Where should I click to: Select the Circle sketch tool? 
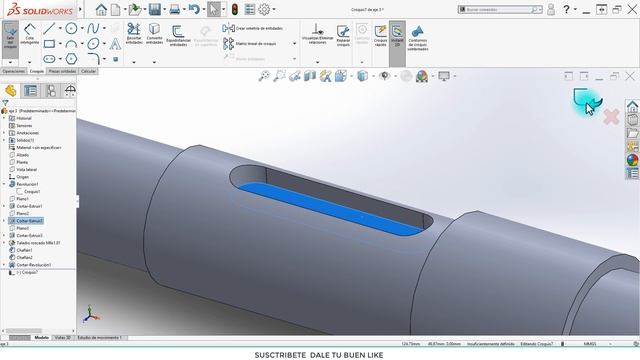[x=71, y=28]
